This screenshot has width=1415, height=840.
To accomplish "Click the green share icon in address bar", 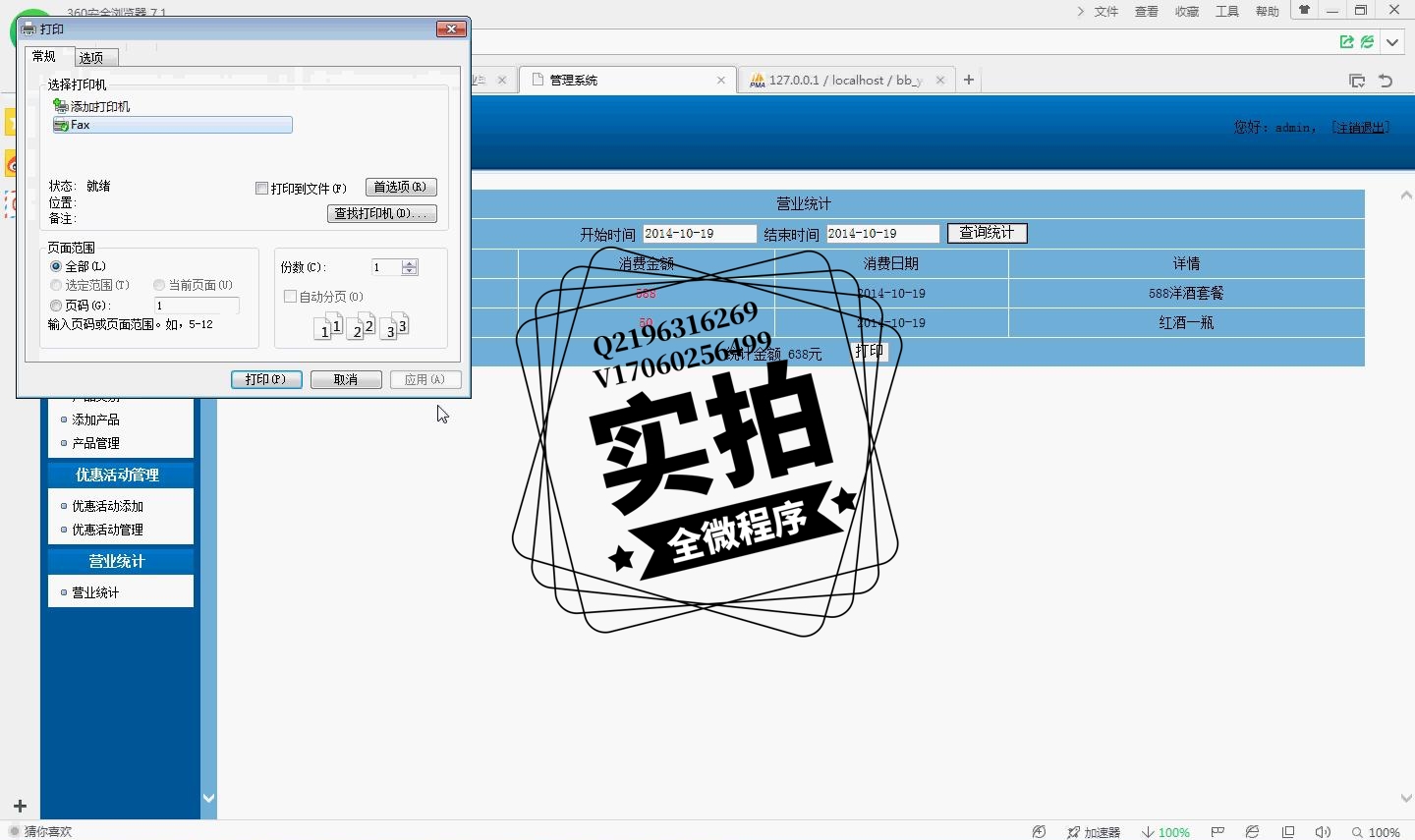I will pos(1347,42).
